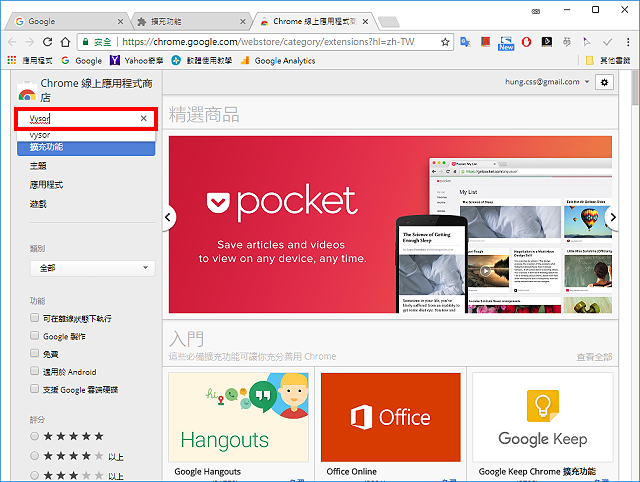View all getting-started extensions link

(594, 358)
